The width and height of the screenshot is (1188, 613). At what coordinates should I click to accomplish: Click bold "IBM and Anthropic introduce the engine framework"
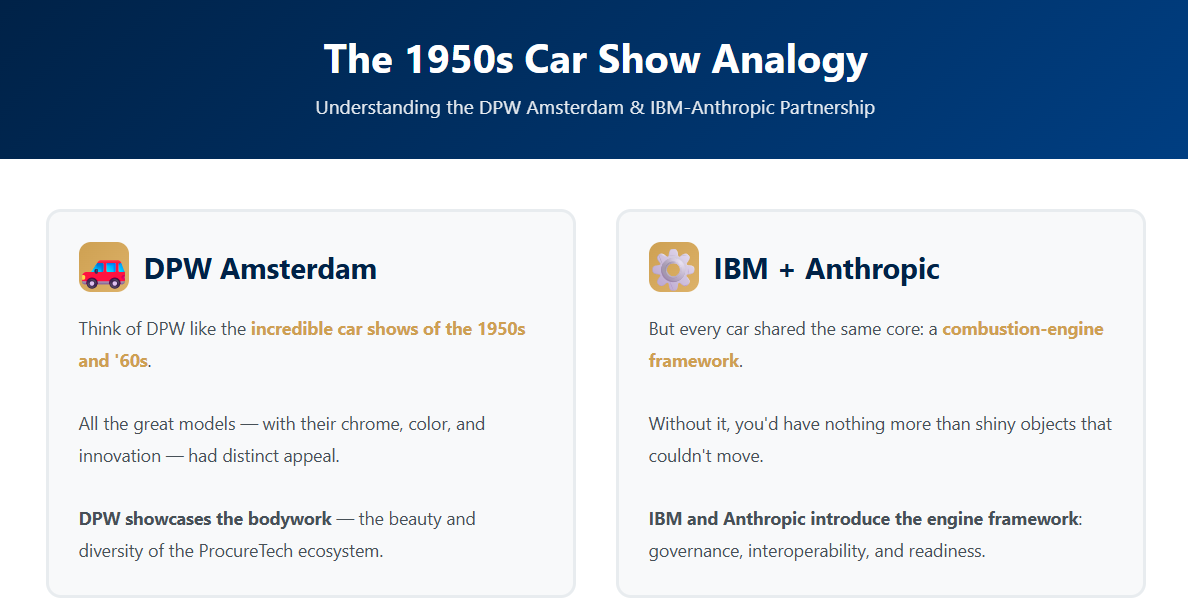[863, 519]
